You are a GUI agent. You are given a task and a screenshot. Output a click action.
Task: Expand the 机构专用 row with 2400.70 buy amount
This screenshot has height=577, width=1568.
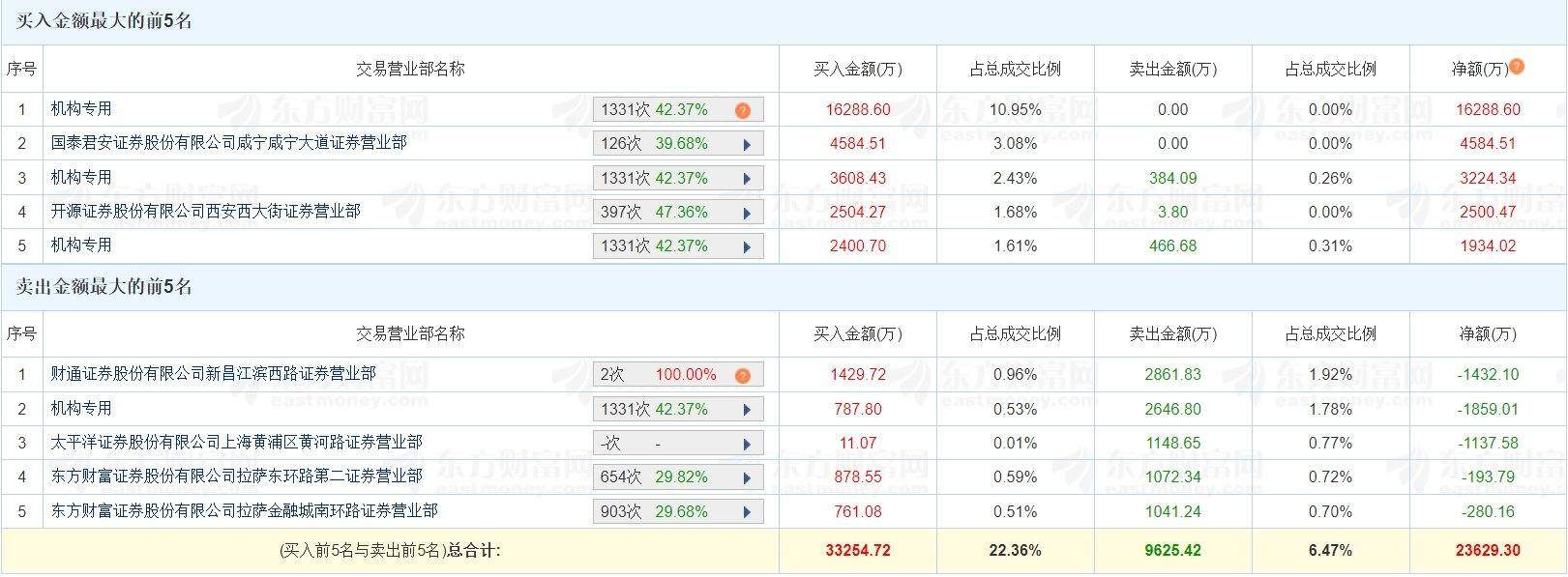point(747,247)
